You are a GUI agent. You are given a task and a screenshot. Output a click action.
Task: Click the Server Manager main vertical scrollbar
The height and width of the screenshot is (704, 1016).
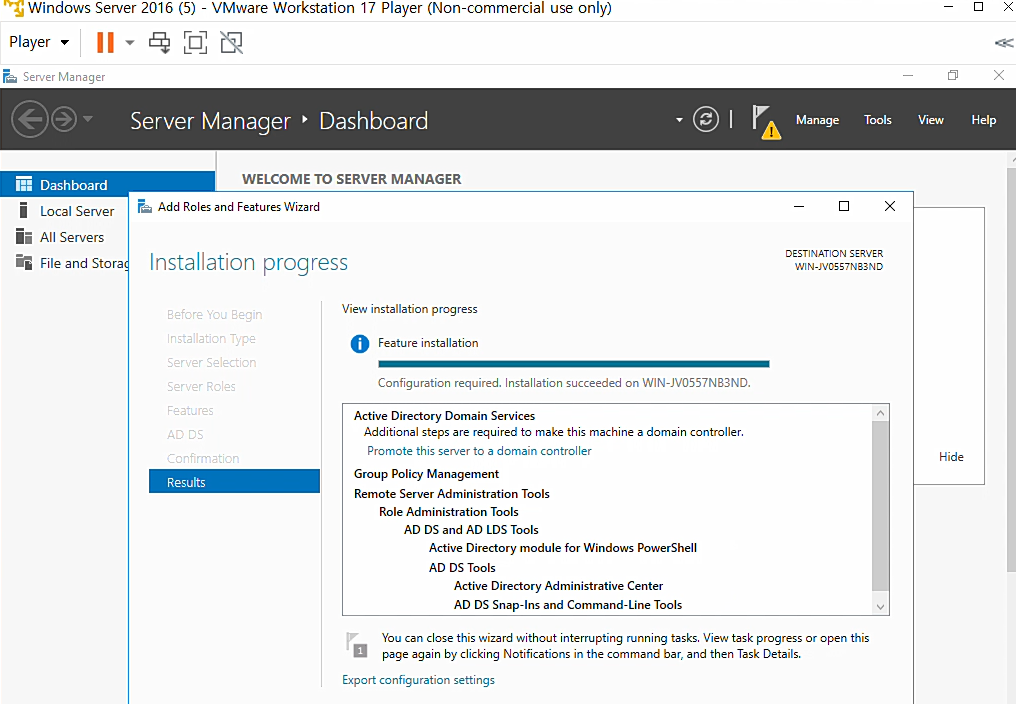tap(1011, 370)
